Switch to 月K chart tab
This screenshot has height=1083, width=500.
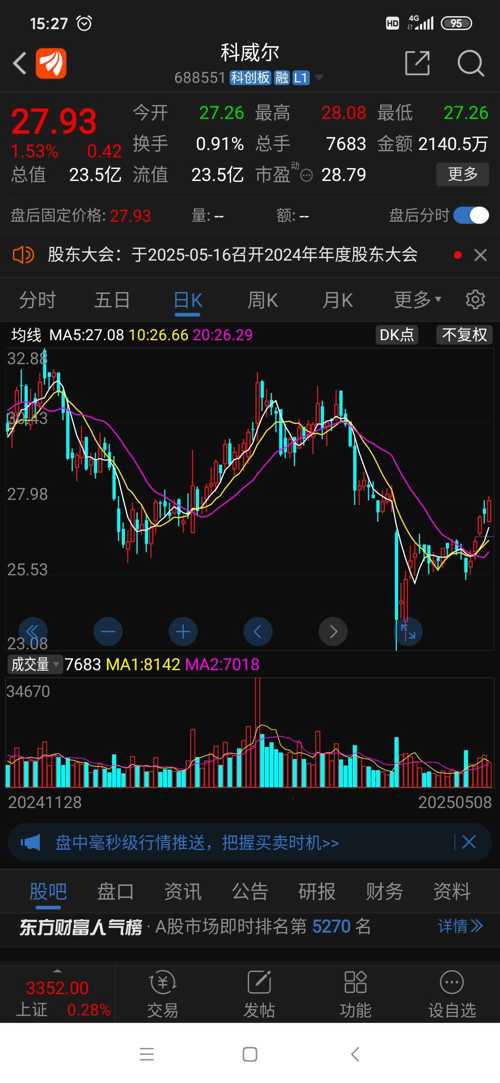point(337,300)
